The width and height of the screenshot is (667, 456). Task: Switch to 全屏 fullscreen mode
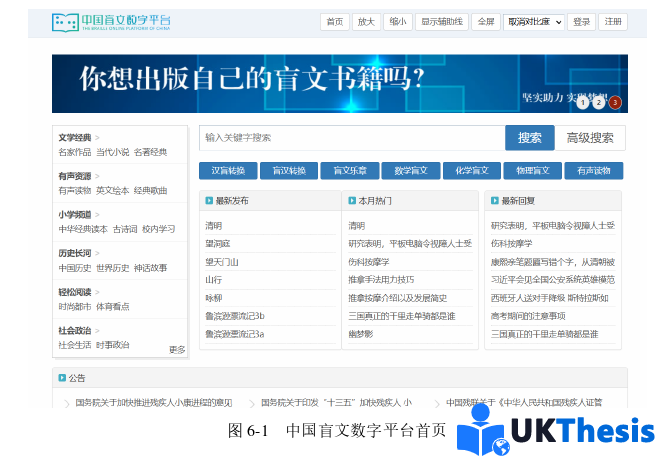[486, 22]
